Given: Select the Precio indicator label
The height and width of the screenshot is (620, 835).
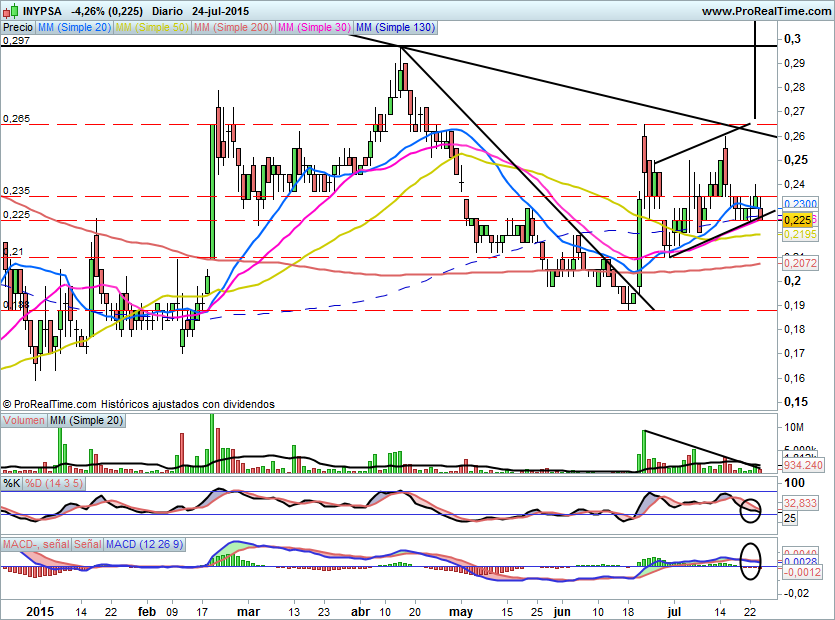Looking at the screenshot, I should pos(18,27).
